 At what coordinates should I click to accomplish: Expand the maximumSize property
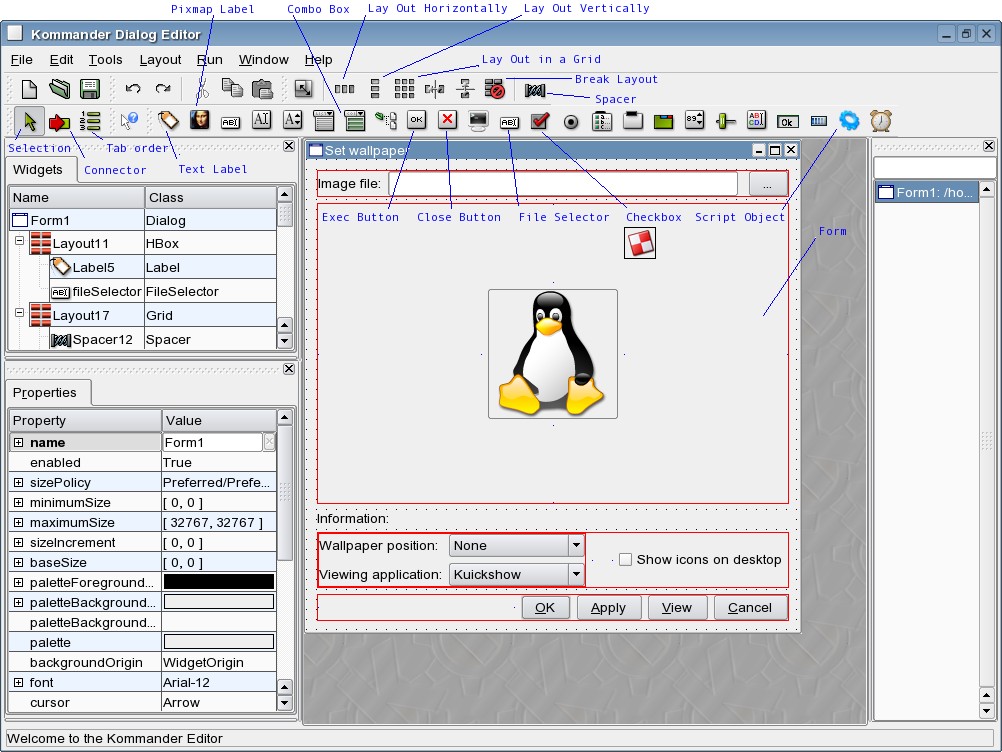[x=19, y=523]
